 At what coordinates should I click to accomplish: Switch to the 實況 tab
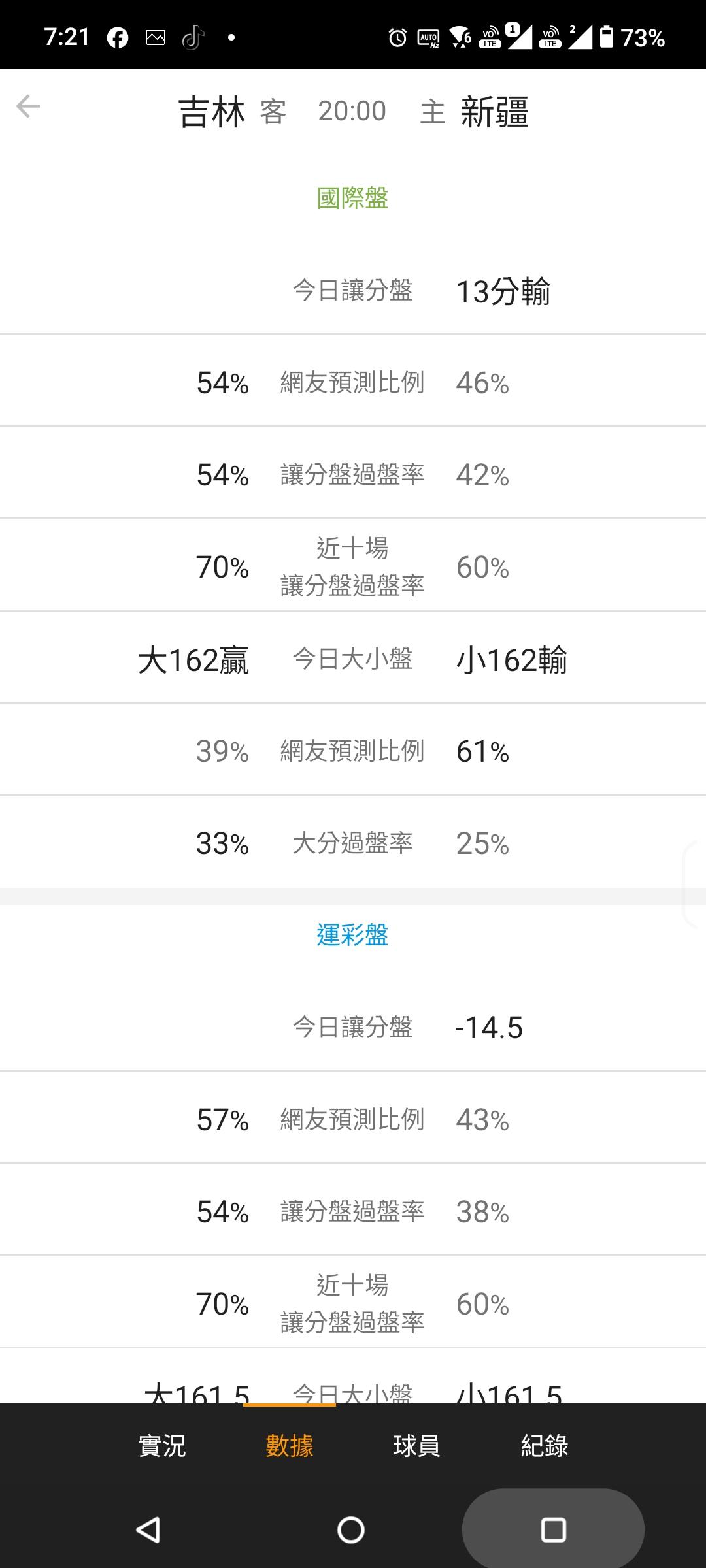pos(162,1446)
